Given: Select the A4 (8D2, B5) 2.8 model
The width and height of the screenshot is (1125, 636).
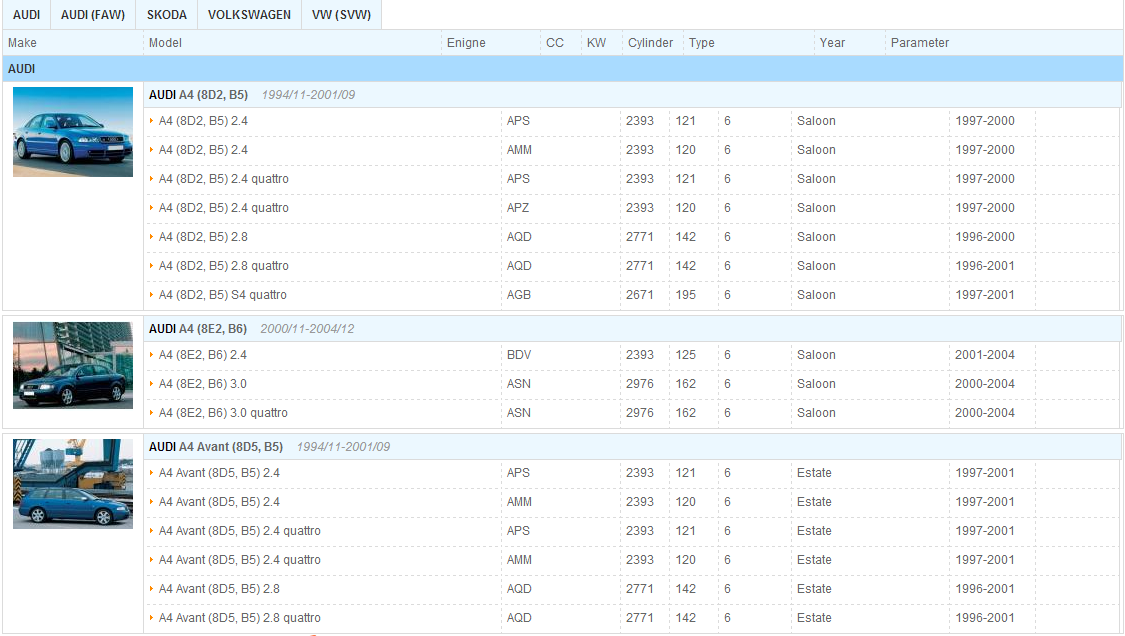Looking at the screenshot, I should (203, 237).
